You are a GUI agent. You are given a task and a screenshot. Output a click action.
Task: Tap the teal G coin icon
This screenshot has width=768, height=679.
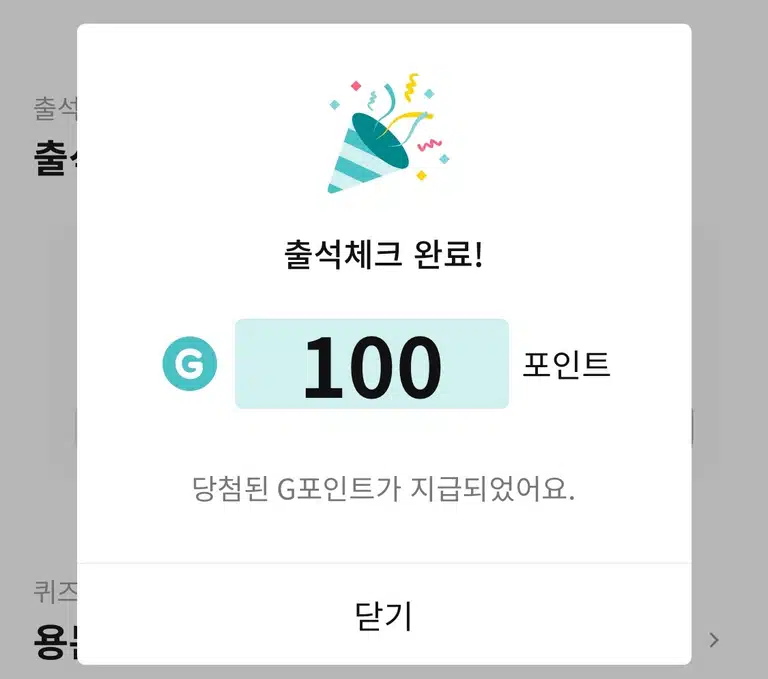[190, 364]
